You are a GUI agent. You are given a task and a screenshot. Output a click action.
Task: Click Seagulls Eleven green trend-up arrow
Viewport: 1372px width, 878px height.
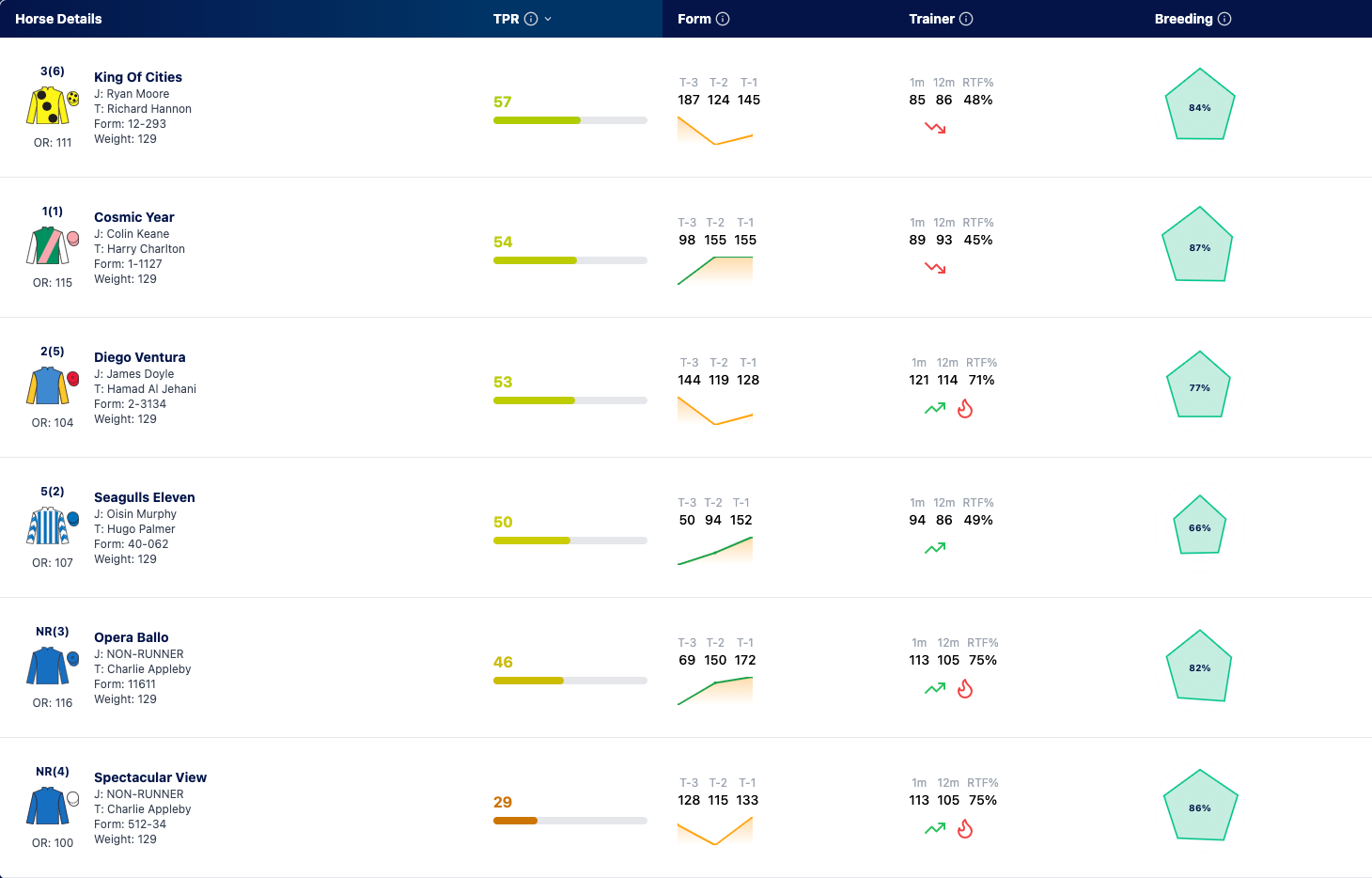pos(935,548)
